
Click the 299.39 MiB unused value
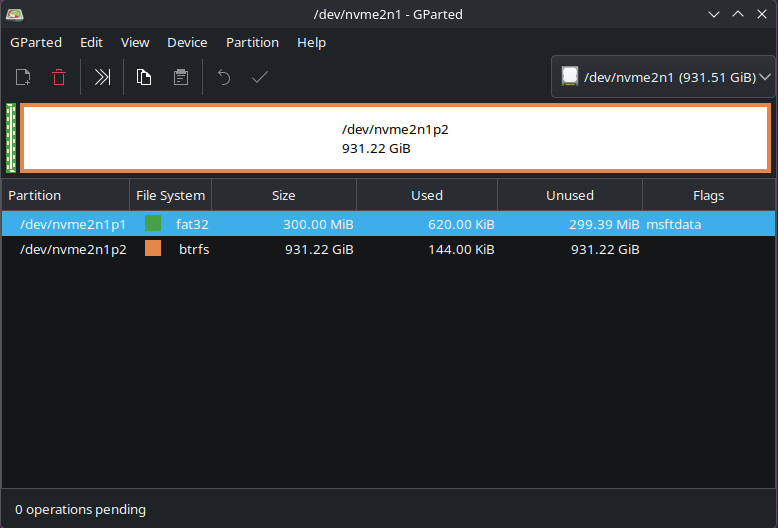click(x=604, y=224)
